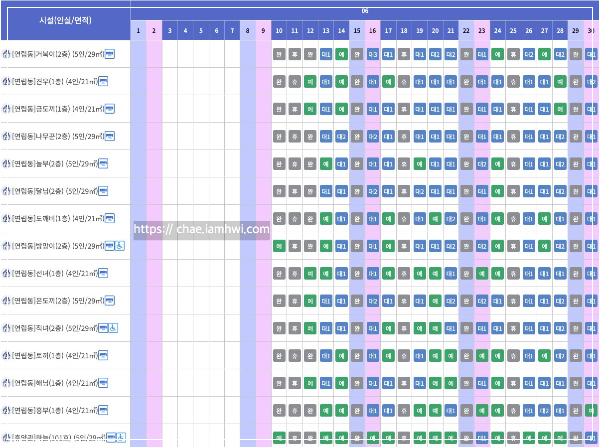
Task: Click the wheelchair accessibility icon for 방망이(2층)
Action: point(120,246)
